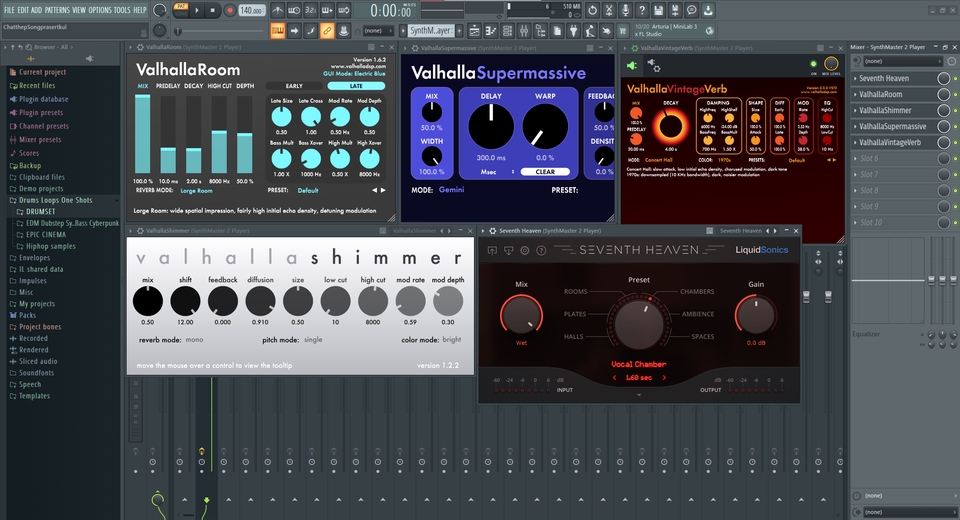Open the FILE menu
960x520 pixels.
(9, 10)
